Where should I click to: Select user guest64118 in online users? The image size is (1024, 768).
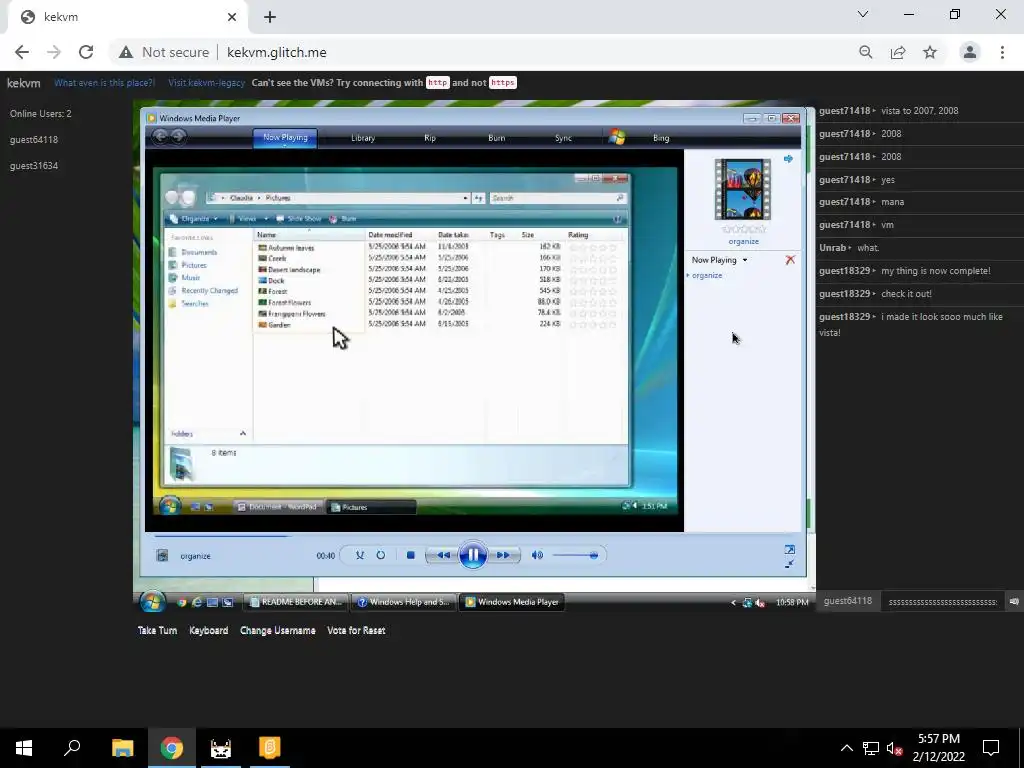[34, 140]
